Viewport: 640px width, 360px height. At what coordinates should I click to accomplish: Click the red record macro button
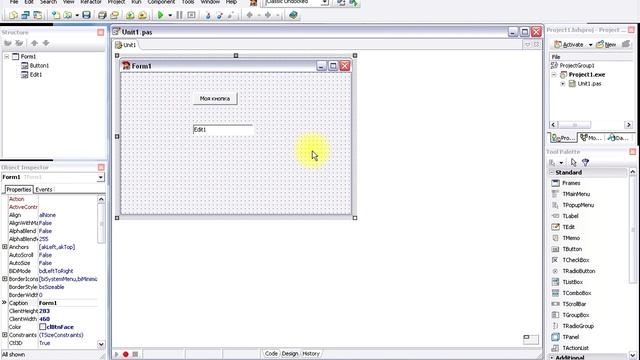point(126,354)
